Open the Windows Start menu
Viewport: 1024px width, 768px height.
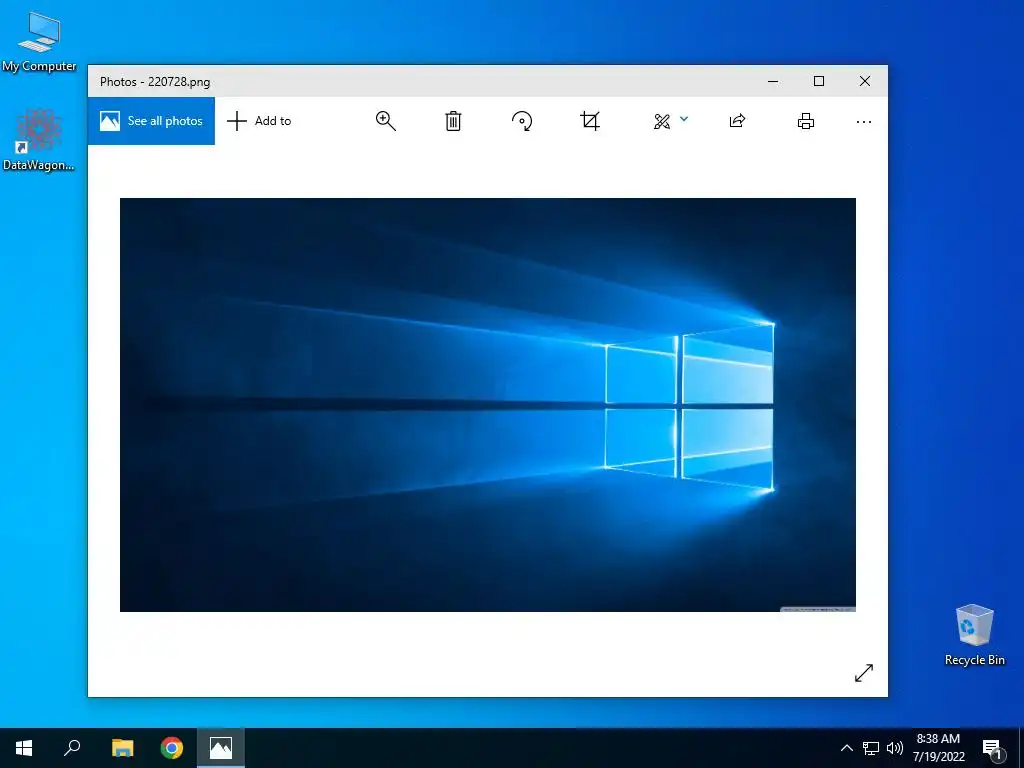click(x=24, y=748)
